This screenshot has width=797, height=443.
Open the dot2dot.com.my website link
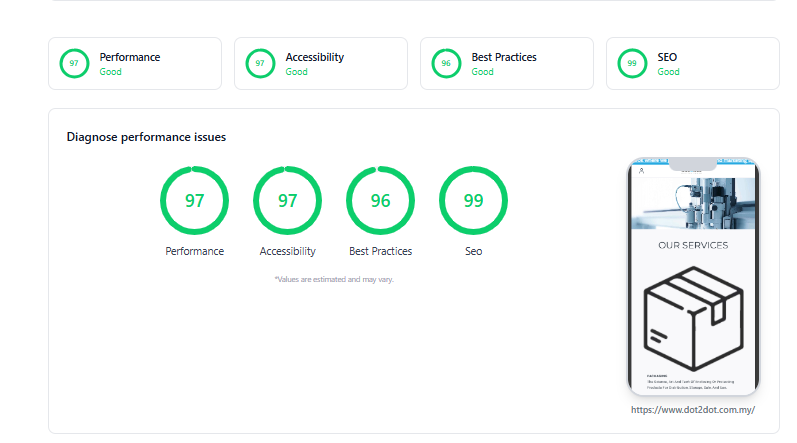(693, 409)
